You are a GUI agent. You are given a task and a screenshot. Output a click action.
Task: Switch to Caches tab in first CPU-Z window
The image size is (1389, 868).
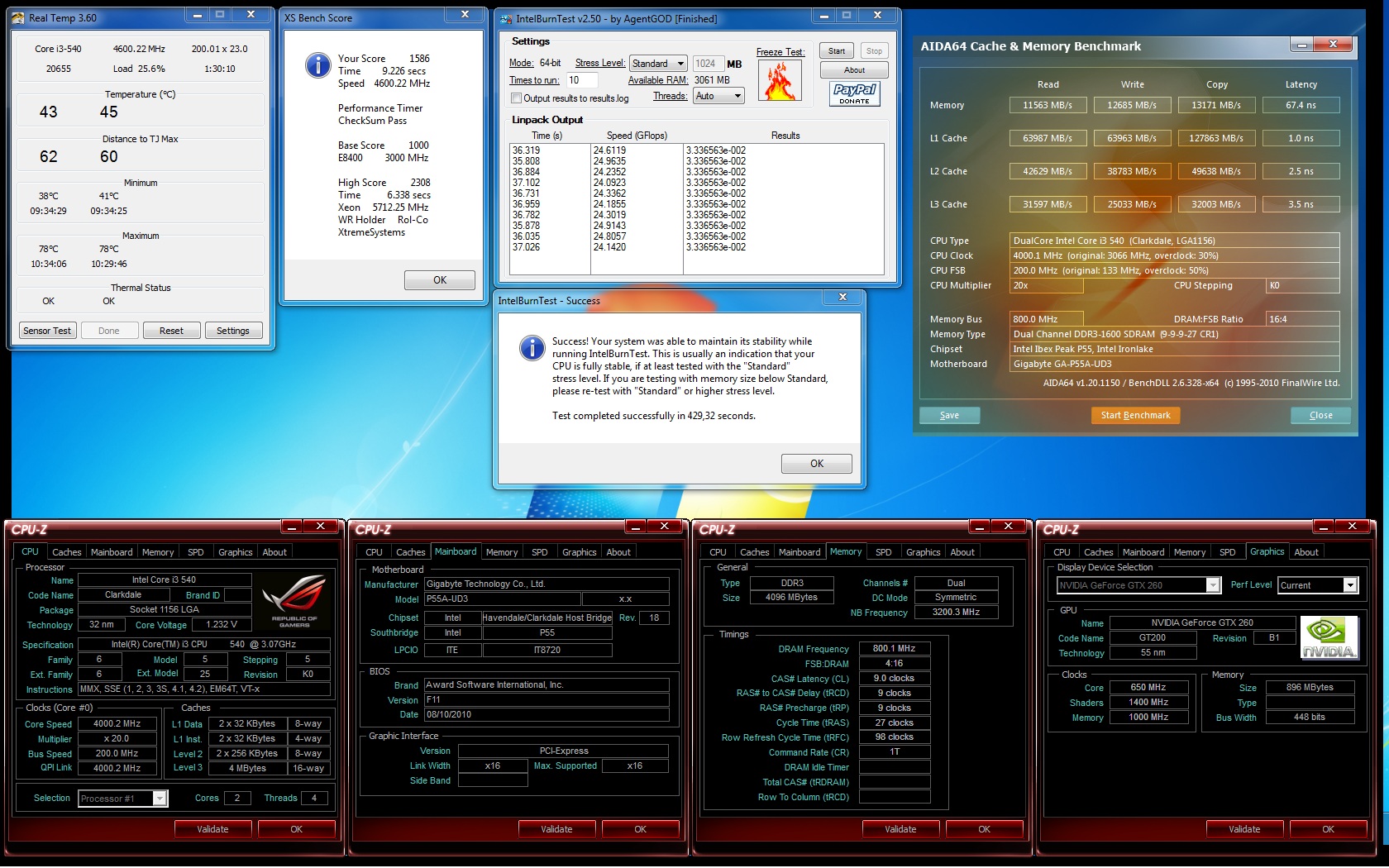pyautogui.click(x=66, y=552)
